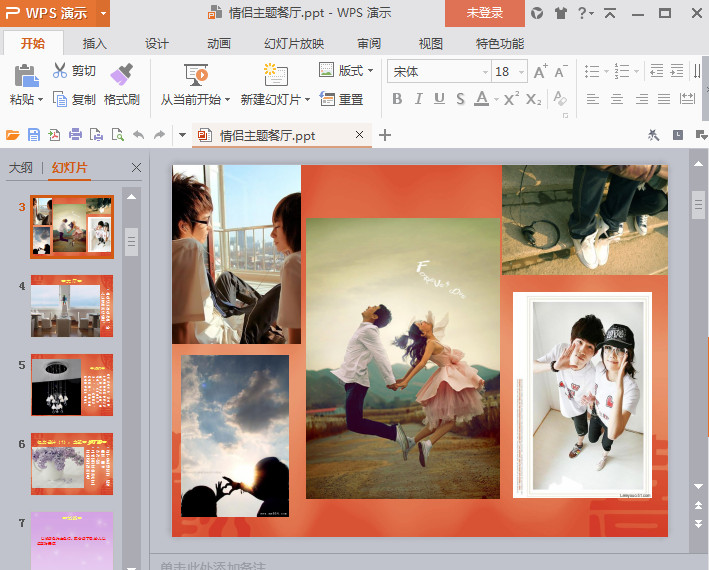Image resolution: width=709 pixels, height=570 pixels.
Task: Toggle italic formatting
Action: coord(419,99)
